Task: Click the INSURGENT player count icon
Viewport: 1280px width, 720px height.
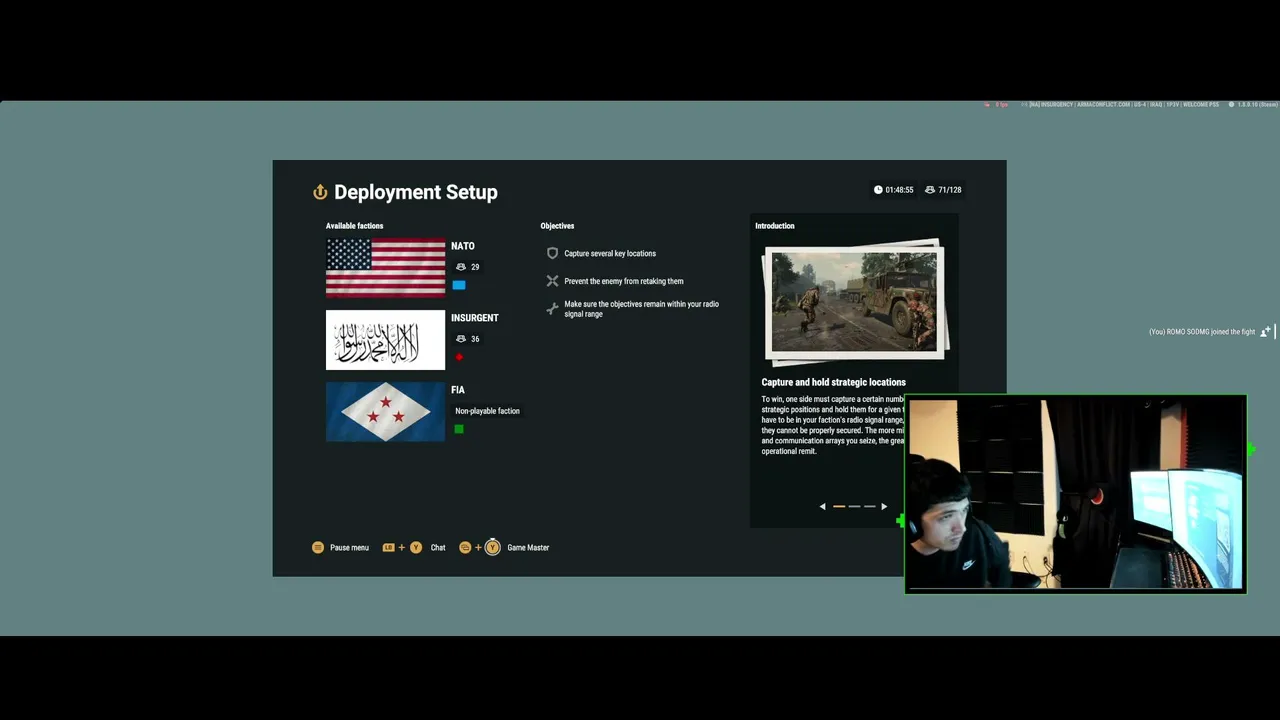Action: click(461, 339)
